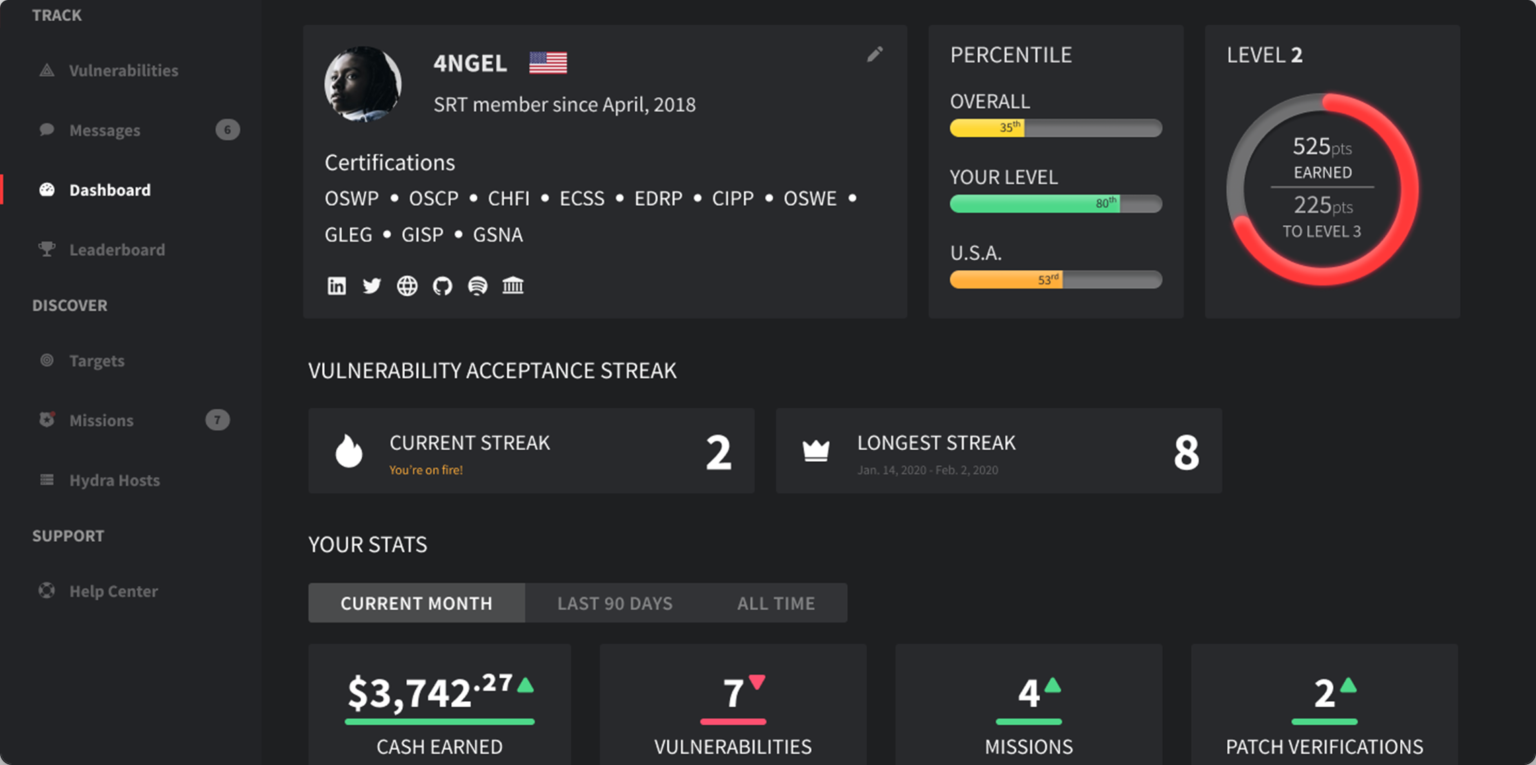Open the LinkedIn profile icon
Screen dimensions: 1536x765
337,286
